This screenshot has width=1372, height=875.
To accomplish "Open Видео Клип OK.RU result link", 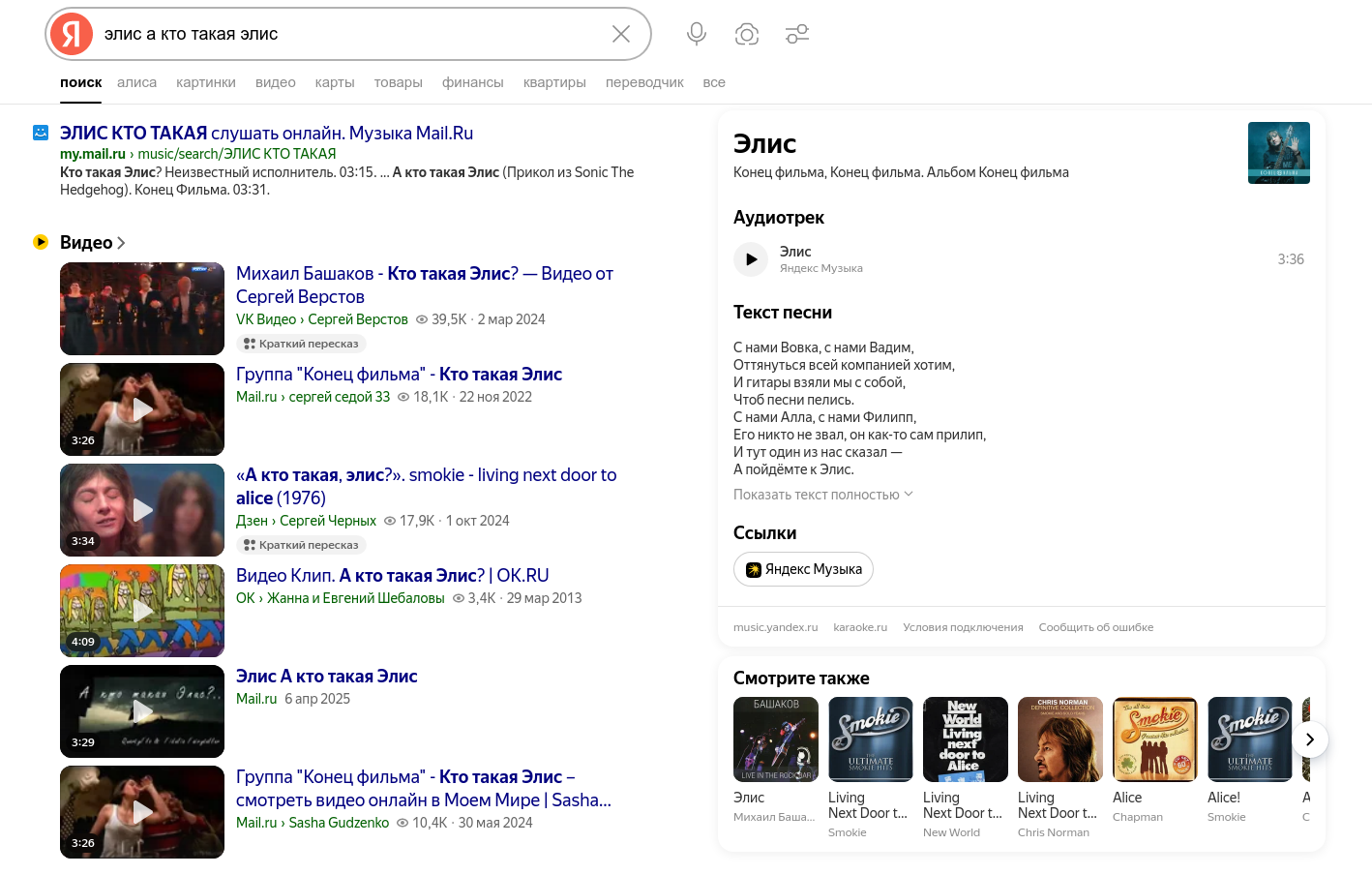I will coord(393,575).
